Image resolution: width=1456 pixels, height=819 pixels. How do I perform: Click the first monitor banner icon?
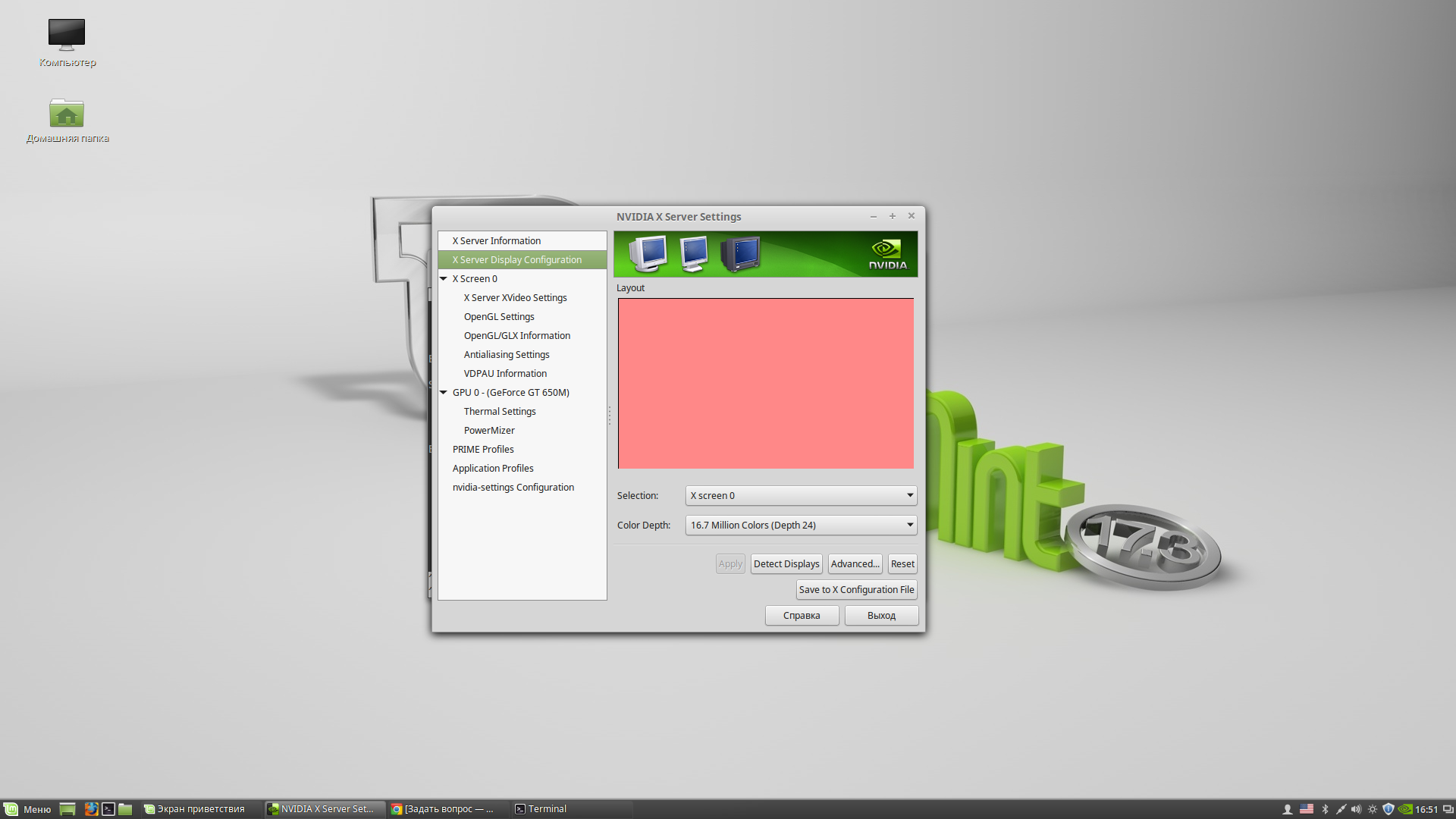[x=648, y=253]
